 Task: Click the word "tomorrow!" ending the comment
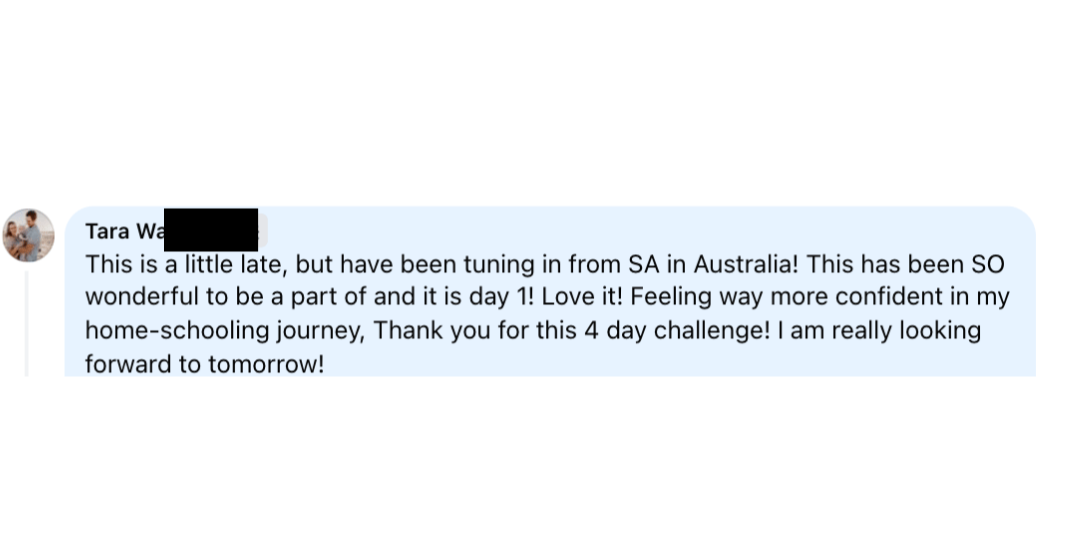[x=266, y=364]
